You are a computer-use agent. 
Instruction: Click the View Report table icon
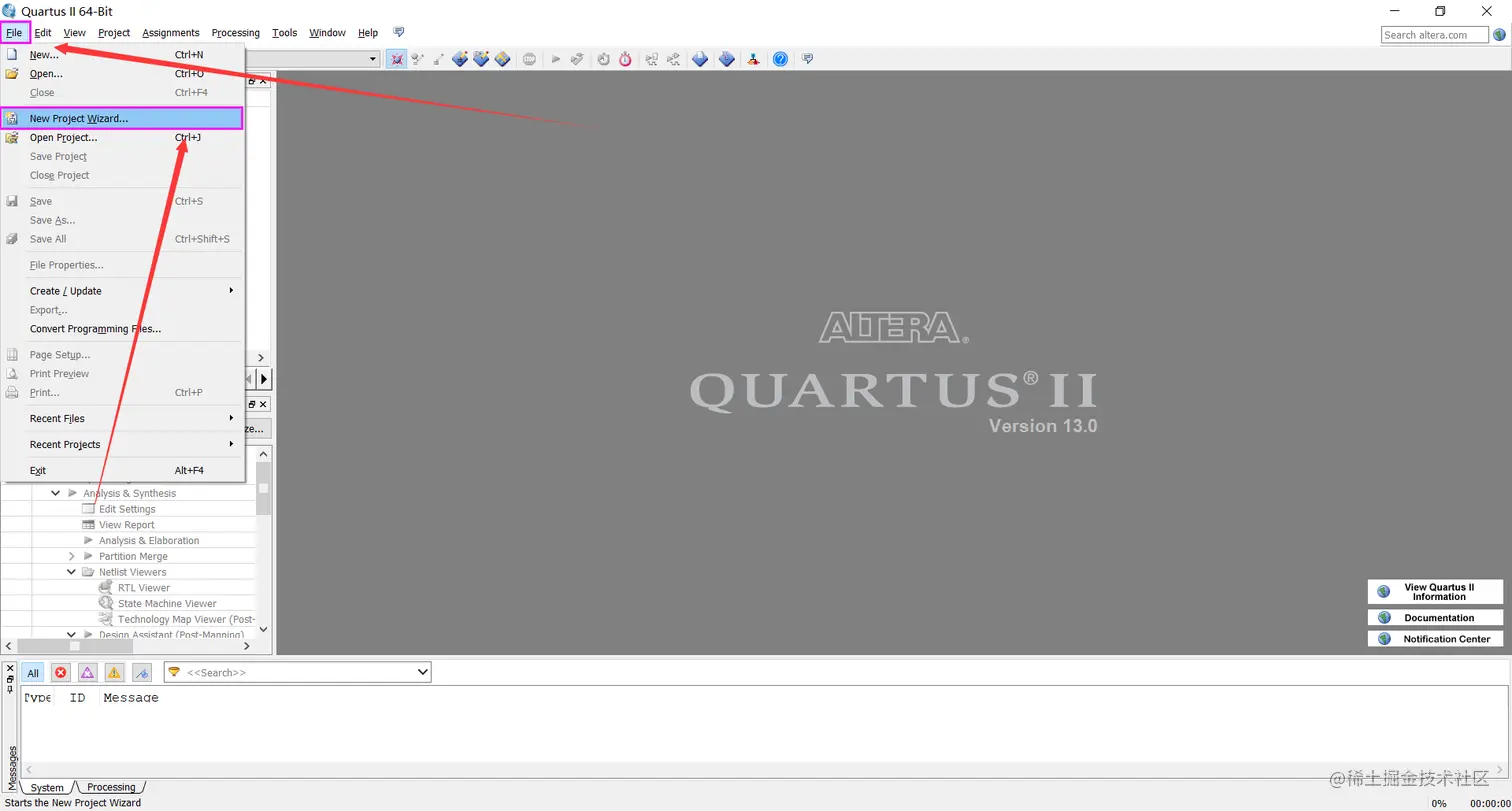point(88,525)
